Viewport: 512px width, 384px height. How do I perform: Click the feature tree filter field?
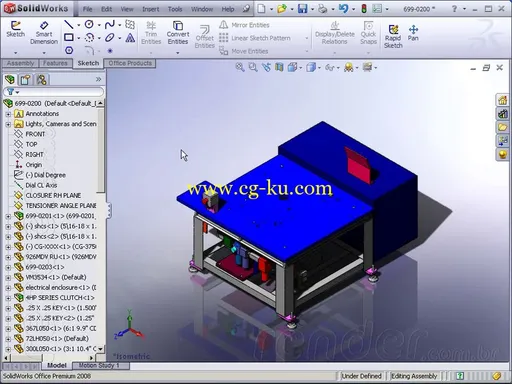(53, 92)
